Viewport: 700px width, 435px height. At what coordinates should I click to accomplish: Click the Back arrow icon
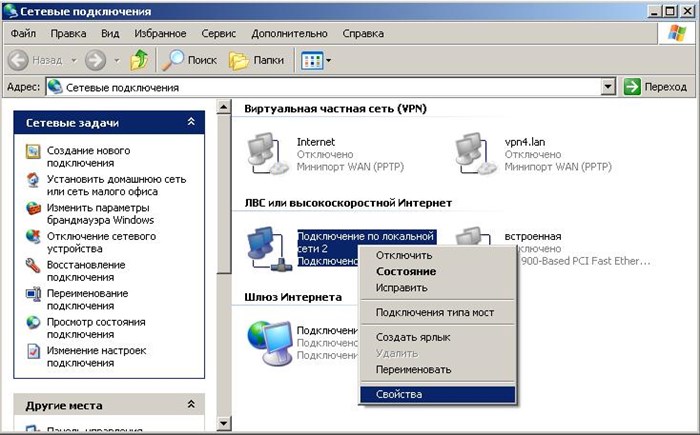18,60
